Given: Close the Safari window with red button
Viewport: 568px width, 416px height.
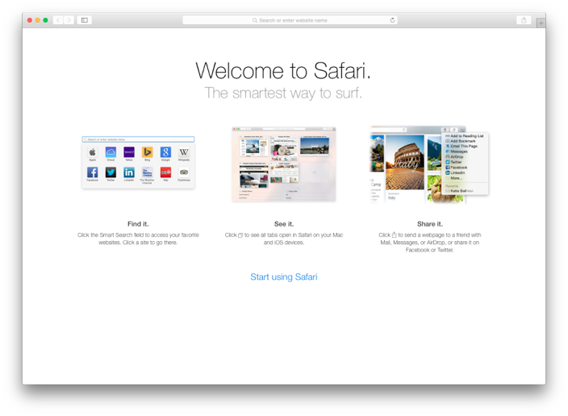Looking at the screenshot, I should pyautogui.click(x=30, y=20).
